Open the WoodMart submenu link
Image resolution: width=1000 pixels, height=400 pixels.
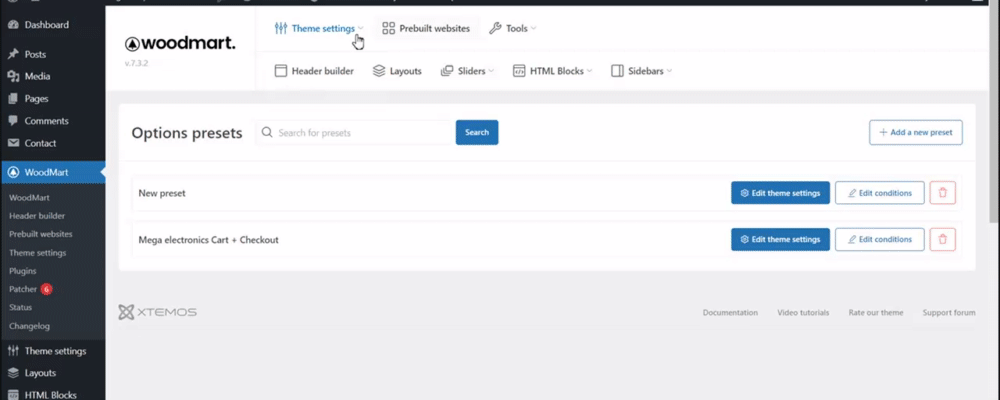(29, 198)
